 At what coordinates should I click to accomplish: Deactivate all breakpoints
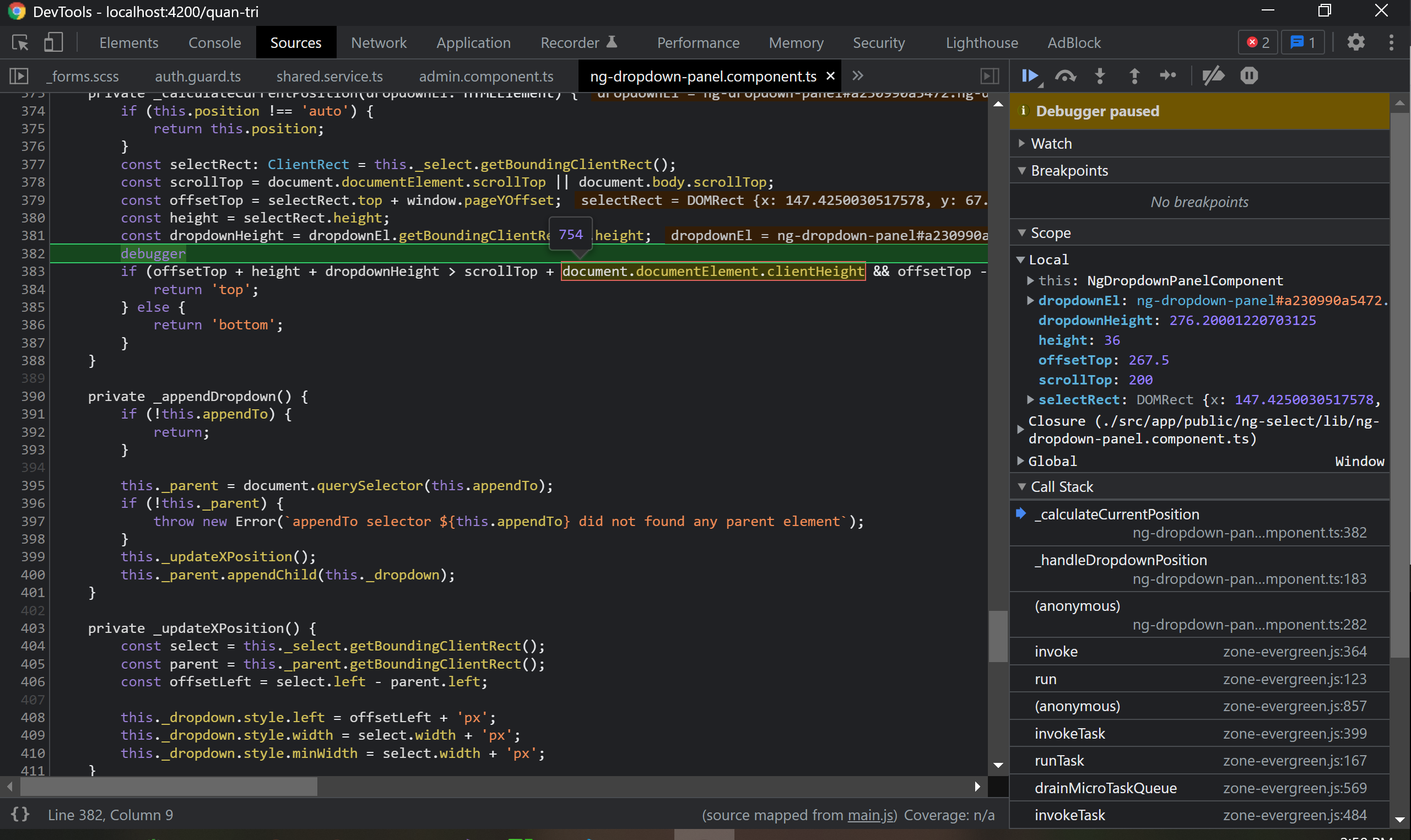coord(1213,75)
